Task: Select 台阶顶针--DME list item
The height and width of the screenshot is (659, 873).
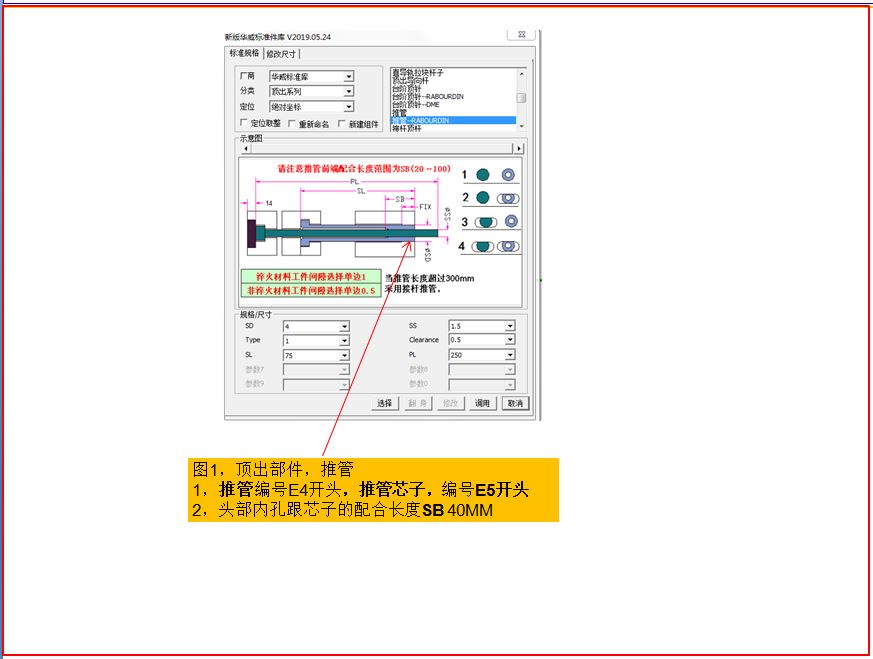Action: (x=415, y=105)
